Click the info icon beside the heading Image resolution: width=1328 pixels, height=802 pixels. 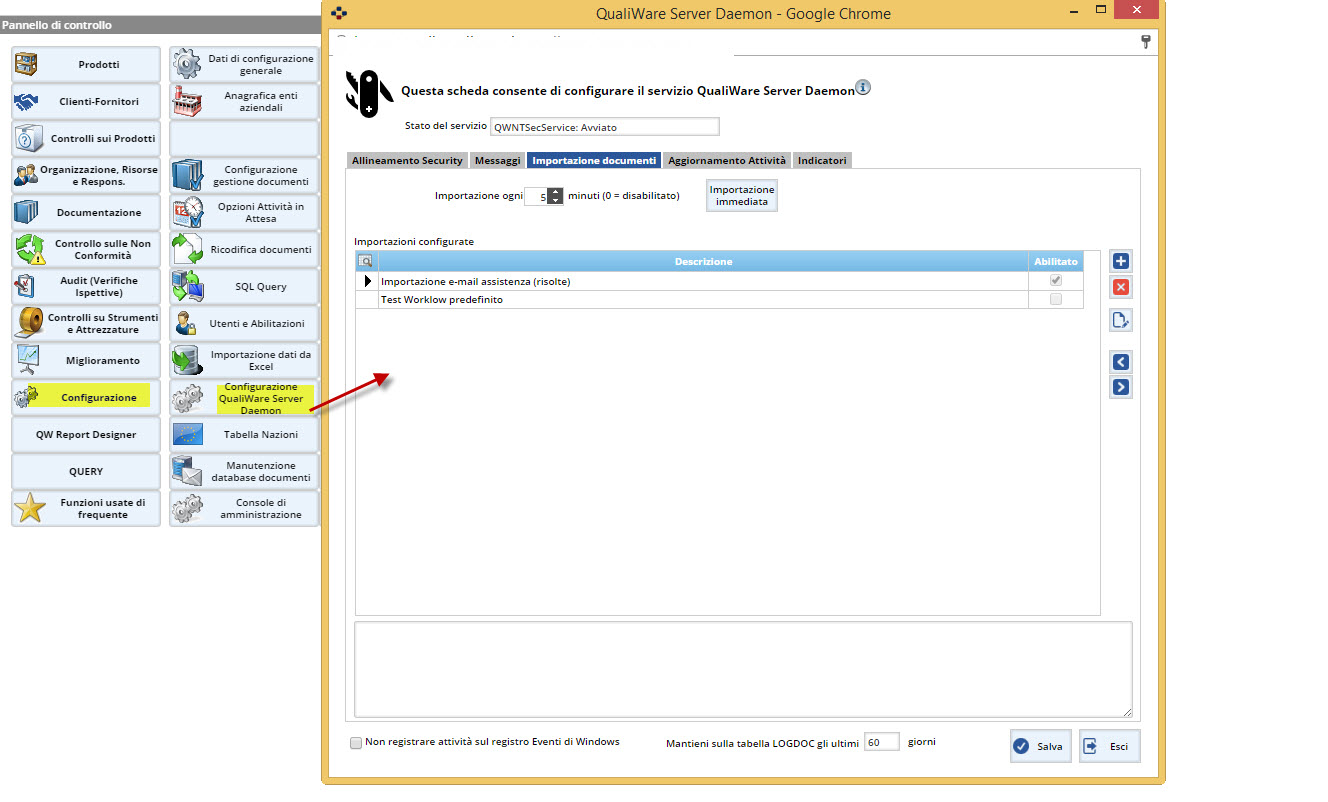863,88
